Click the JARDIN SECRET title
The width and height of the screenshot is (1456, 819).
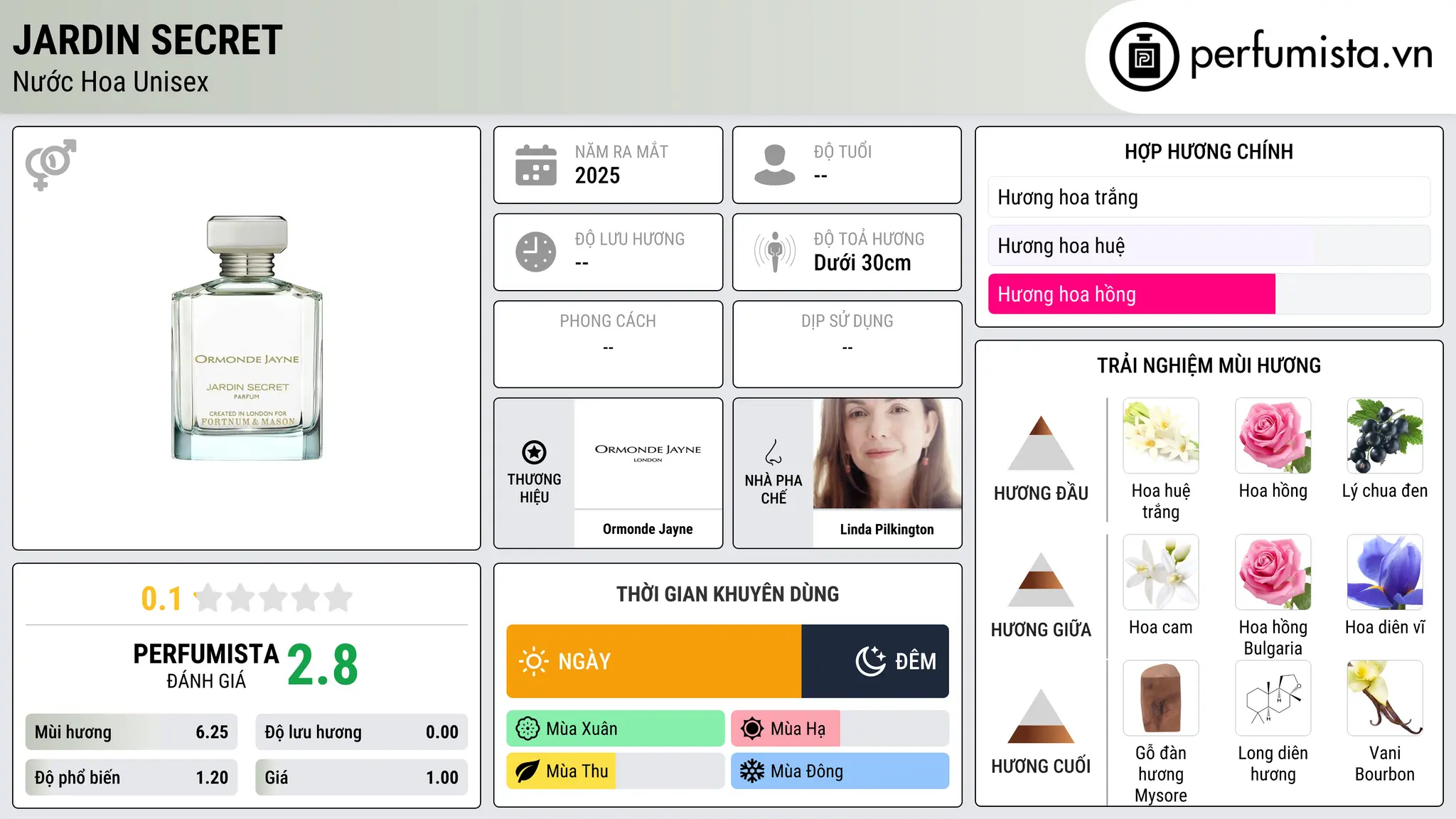tap(148, 40)
